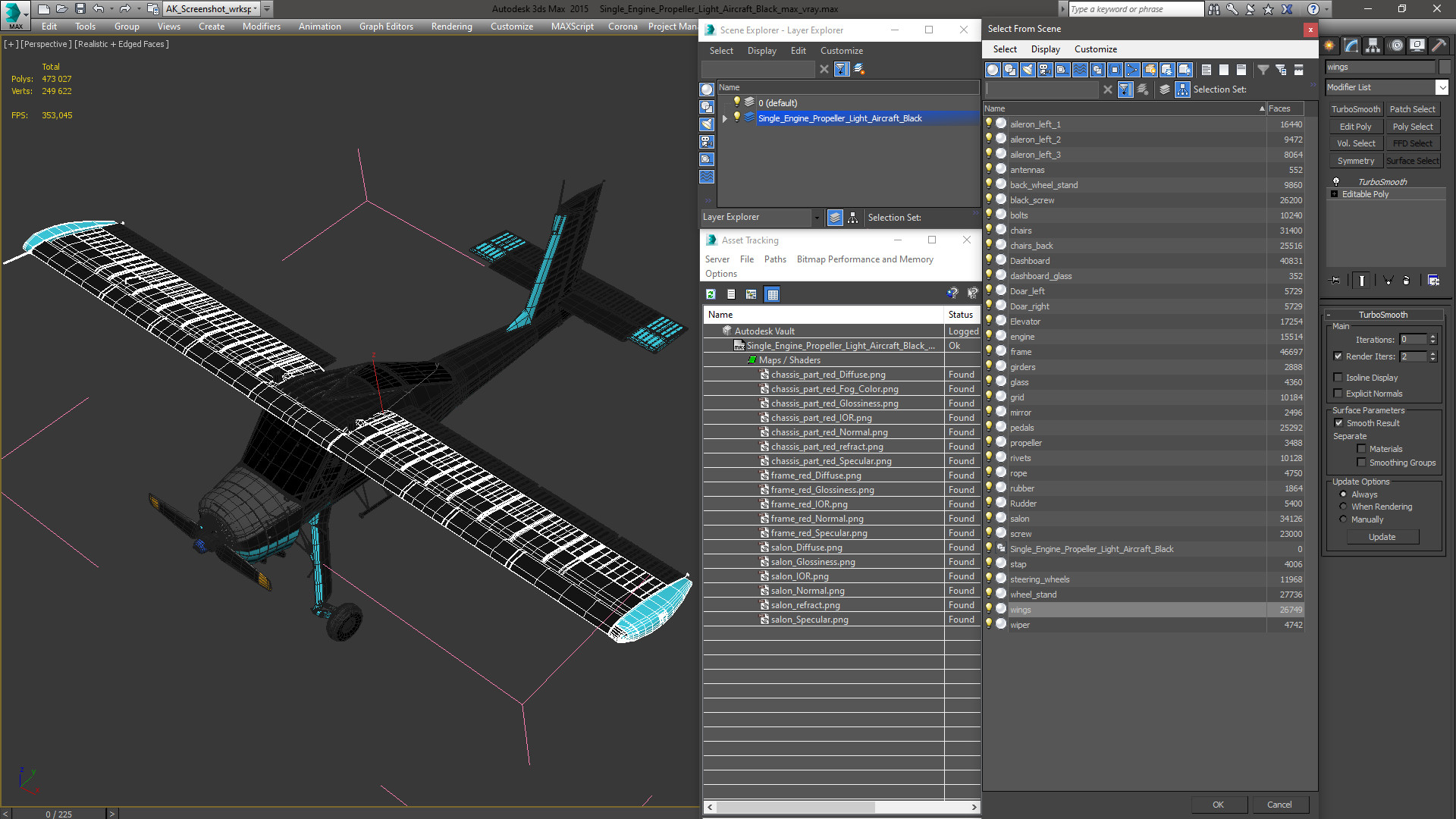The height and width of the screenshot is (819, 1456).
Task: Click the Edit Poly modifier button
Action: coord(1355,127)
